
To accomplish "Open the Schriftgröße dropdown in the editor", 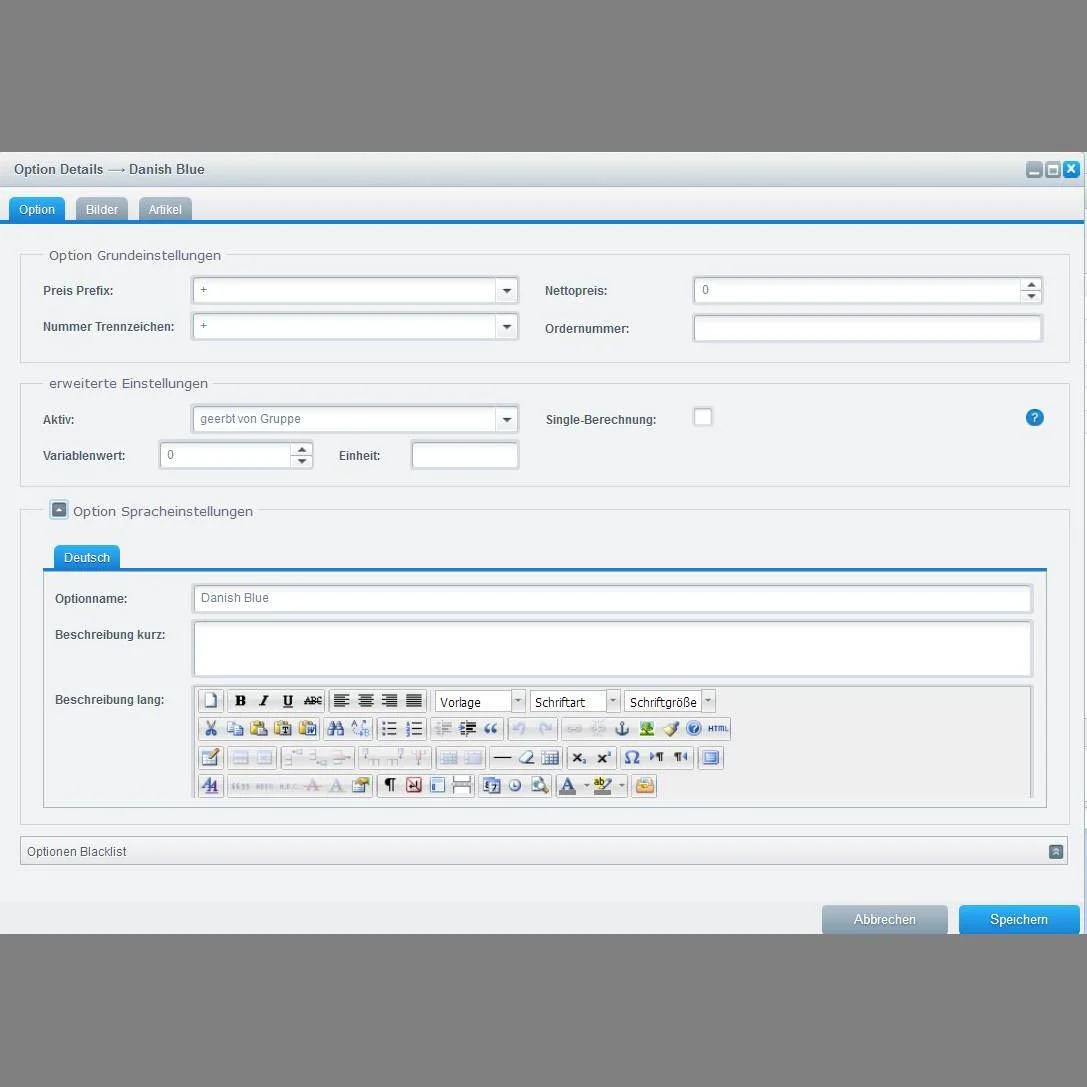I will click(708, 701).
